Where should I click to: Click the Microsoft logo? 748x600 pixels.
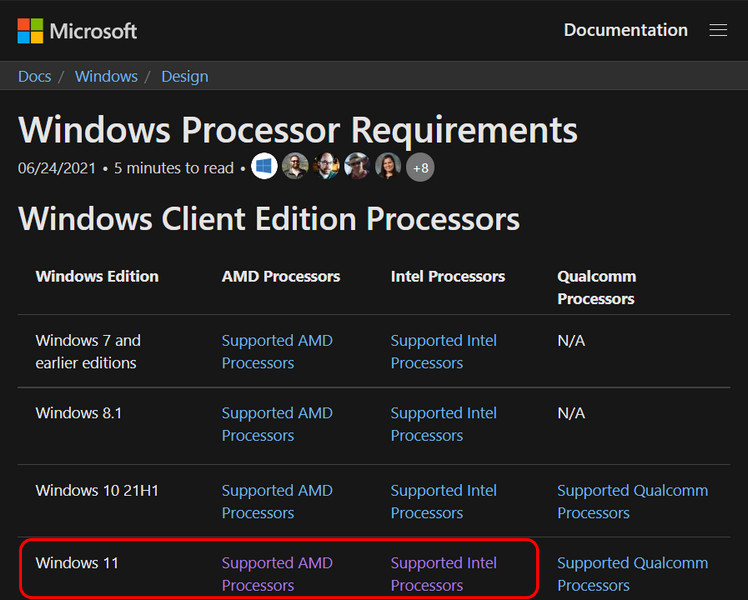[77, 31]
